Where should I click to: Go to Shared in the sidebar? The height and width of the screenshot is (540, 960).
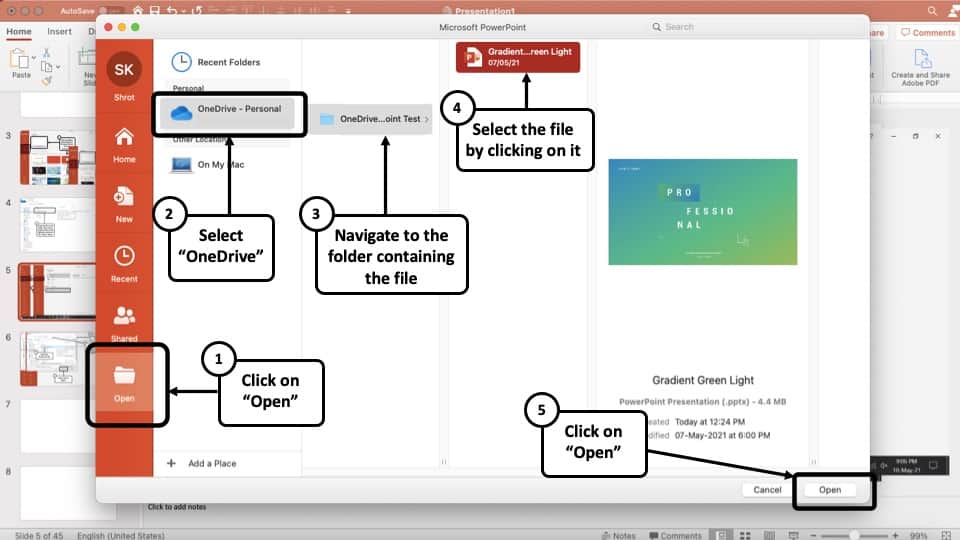[124, 323]
